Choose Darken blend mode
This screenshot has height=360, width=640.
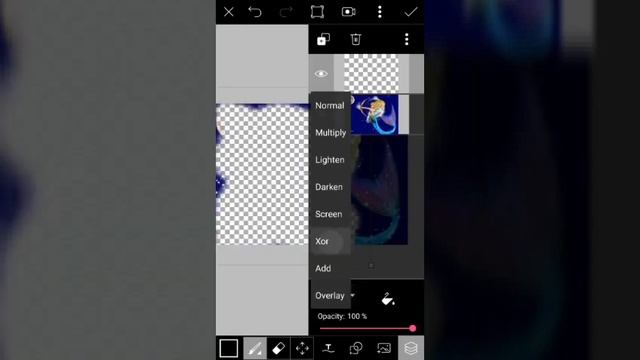coord(329,187)
